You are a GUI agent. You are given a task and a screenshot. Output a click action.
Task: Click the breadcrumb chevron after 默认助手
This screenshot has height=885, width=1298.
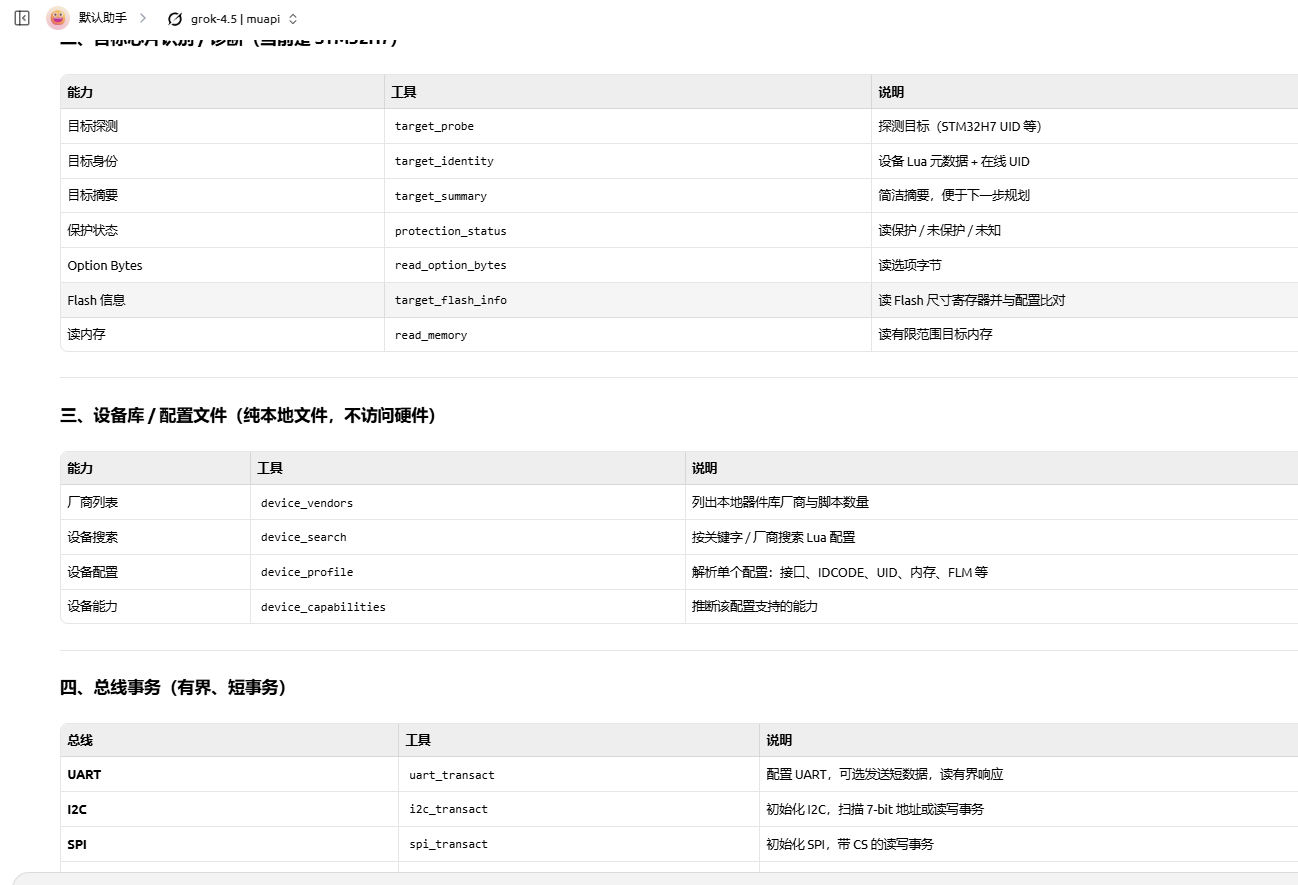143,18
